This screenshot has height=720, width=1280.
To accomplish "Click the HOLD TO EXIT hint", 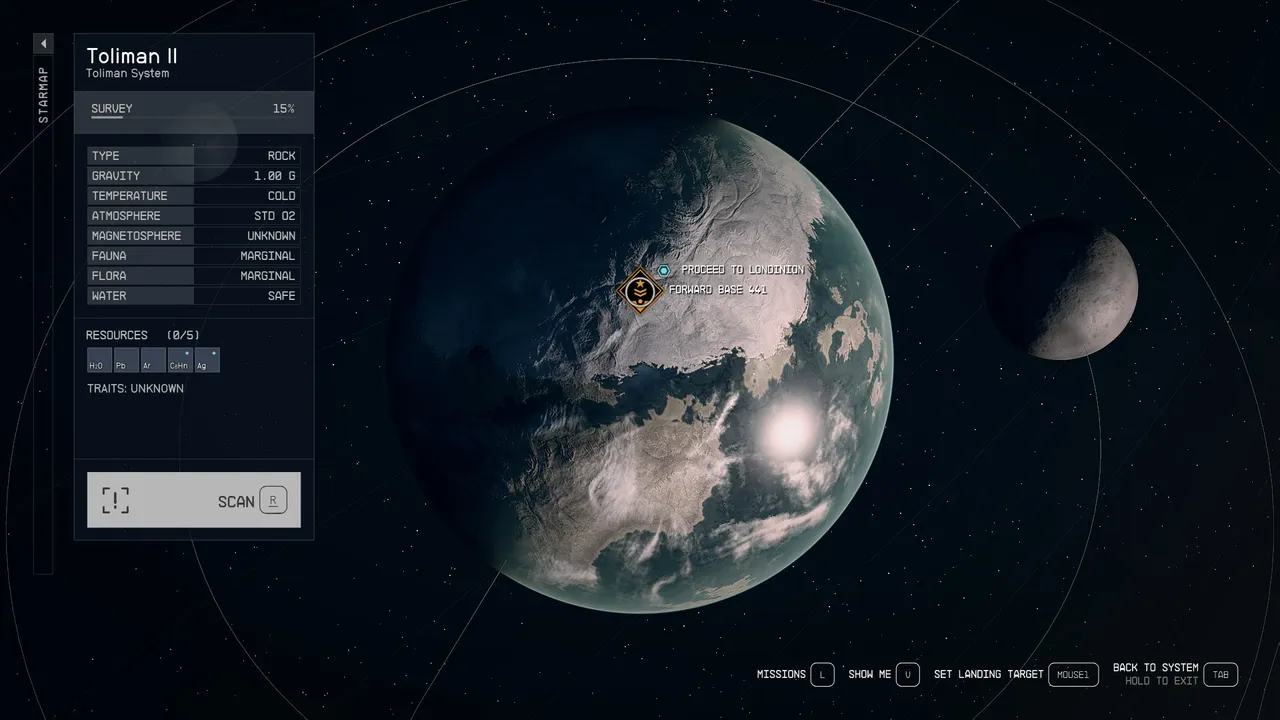I will point(1161,681).
